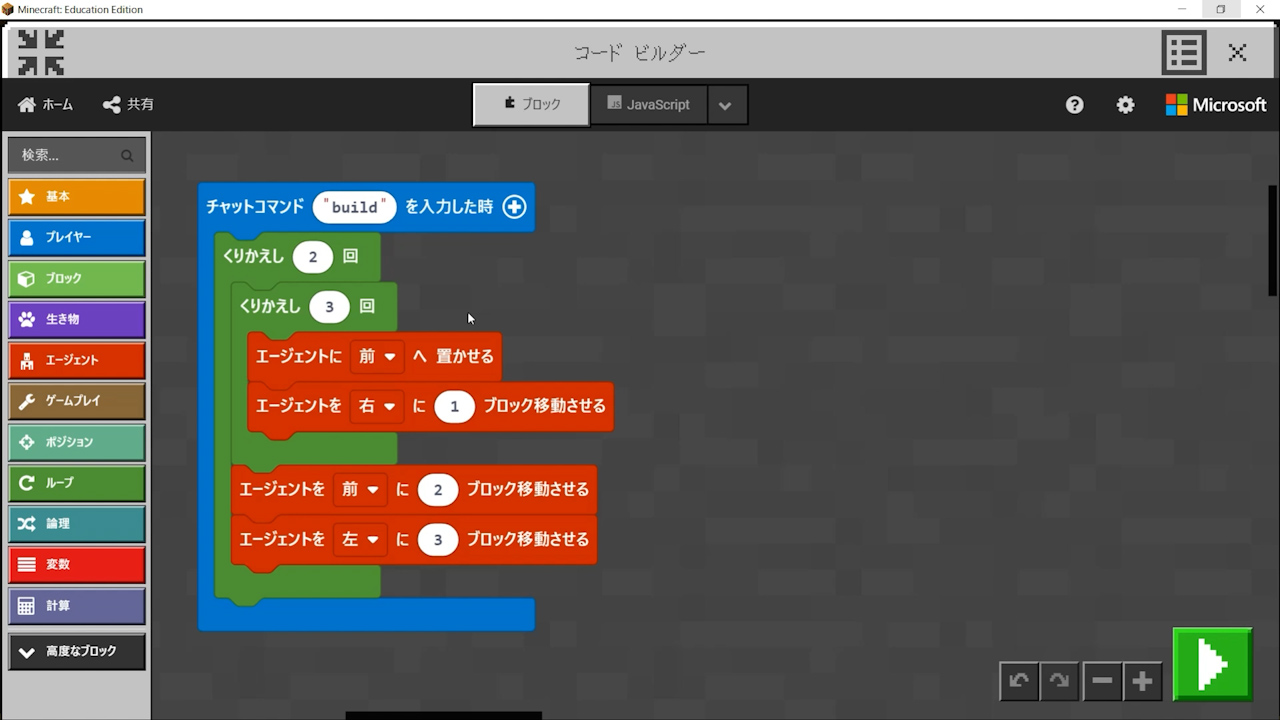Open the 前 direction dropdown in 置かせる block
This screenshot has height=720, width=1280.
pyautogui.click(x=377, y=357)
